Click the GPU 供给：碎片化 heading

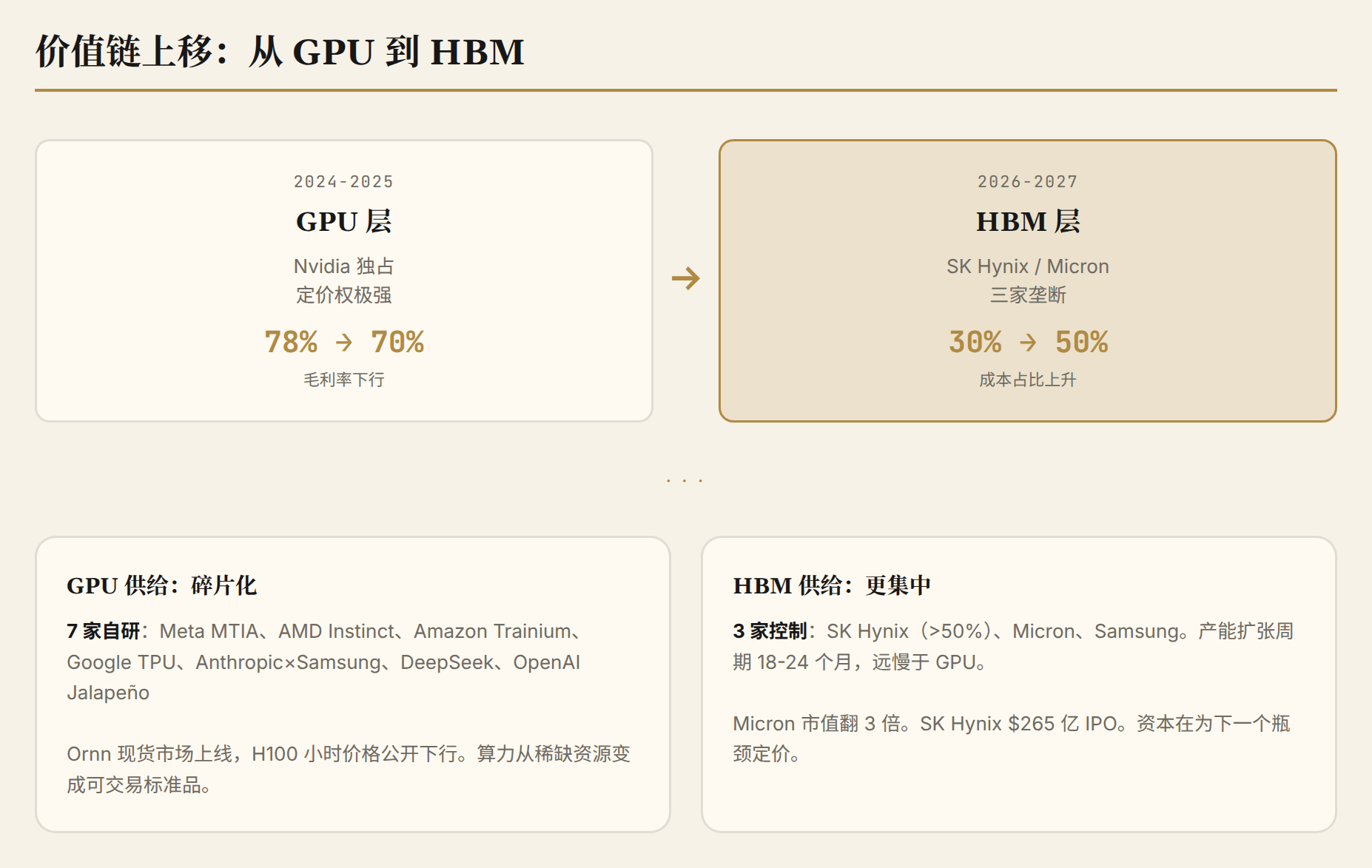[x=161, y=585]
